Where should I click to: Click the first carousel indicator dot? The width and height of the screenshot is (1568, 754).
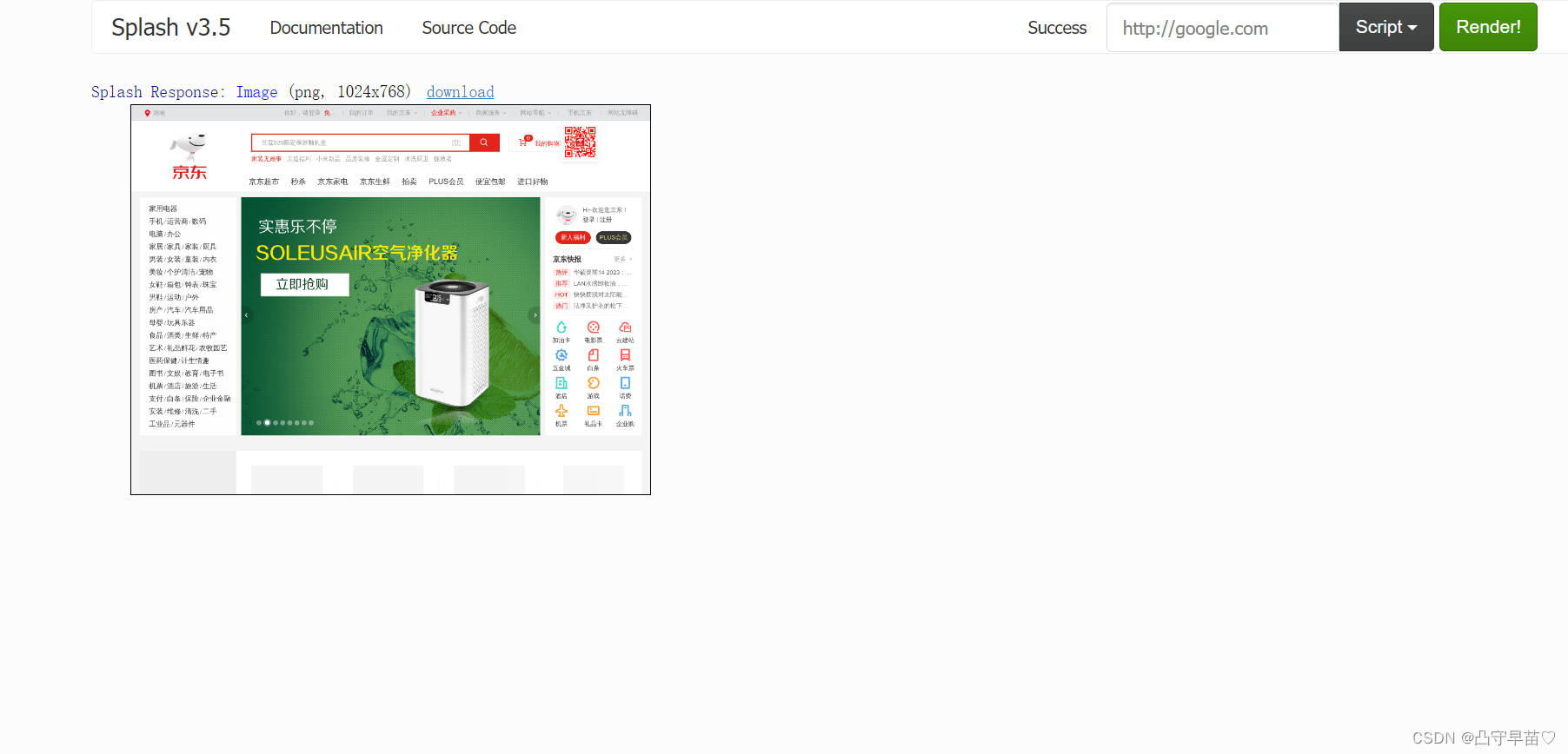(x=259, y=423)
